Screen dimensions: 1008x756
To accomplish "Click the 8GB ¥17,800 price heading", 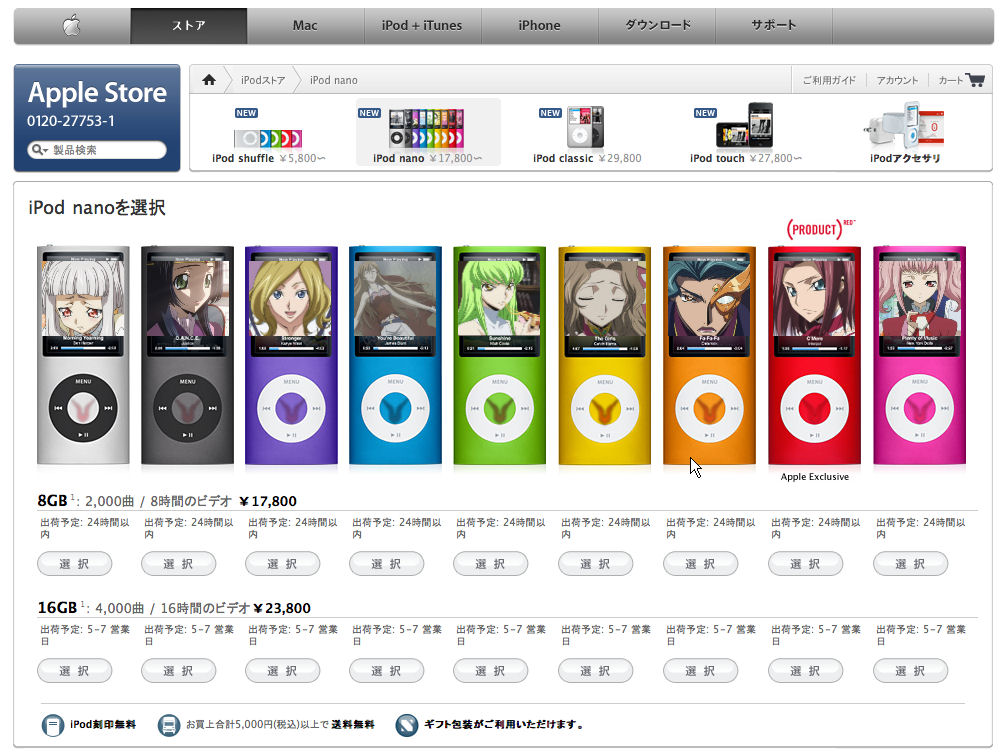I will coord(167,501).
